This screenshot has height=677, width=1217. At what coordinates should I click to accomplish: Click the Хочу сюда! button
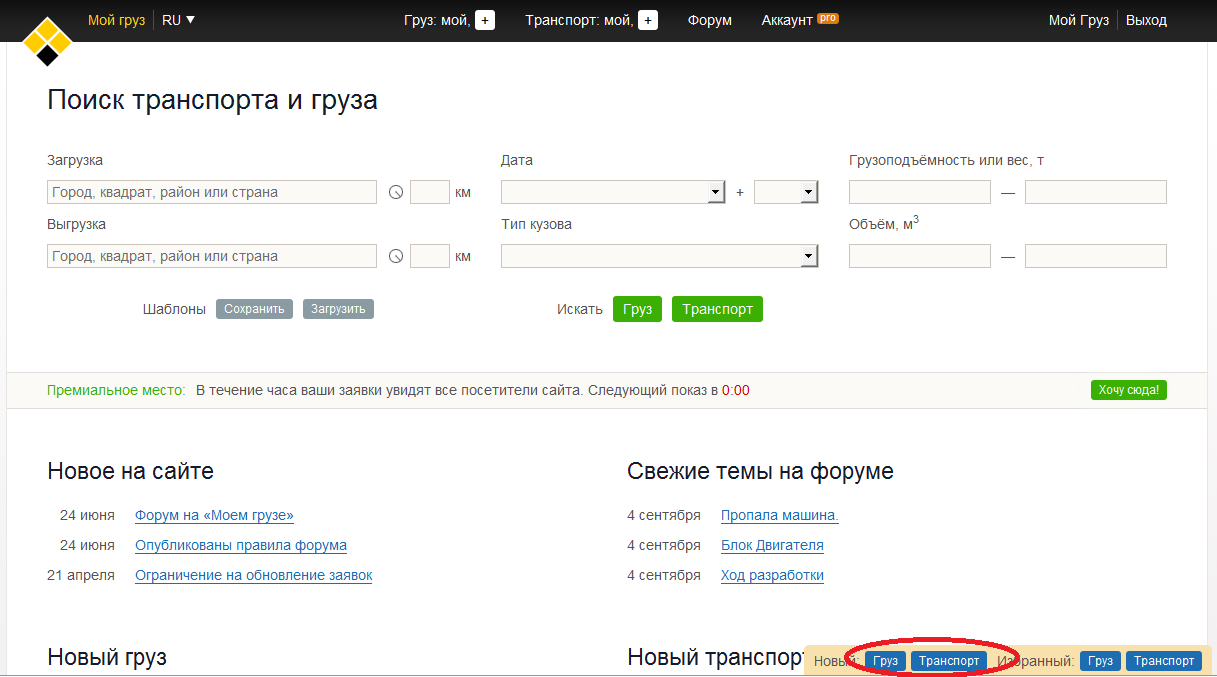click(x=1128, y=390)
